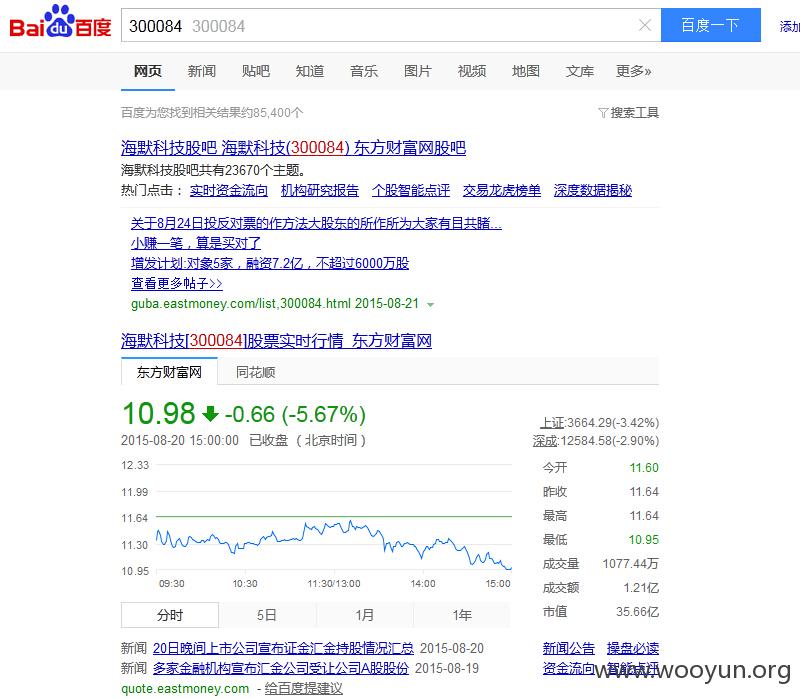The width and height of the screenshot is (800, 699).
Task: Click the 深成 index link
Action: coord(545,441)
